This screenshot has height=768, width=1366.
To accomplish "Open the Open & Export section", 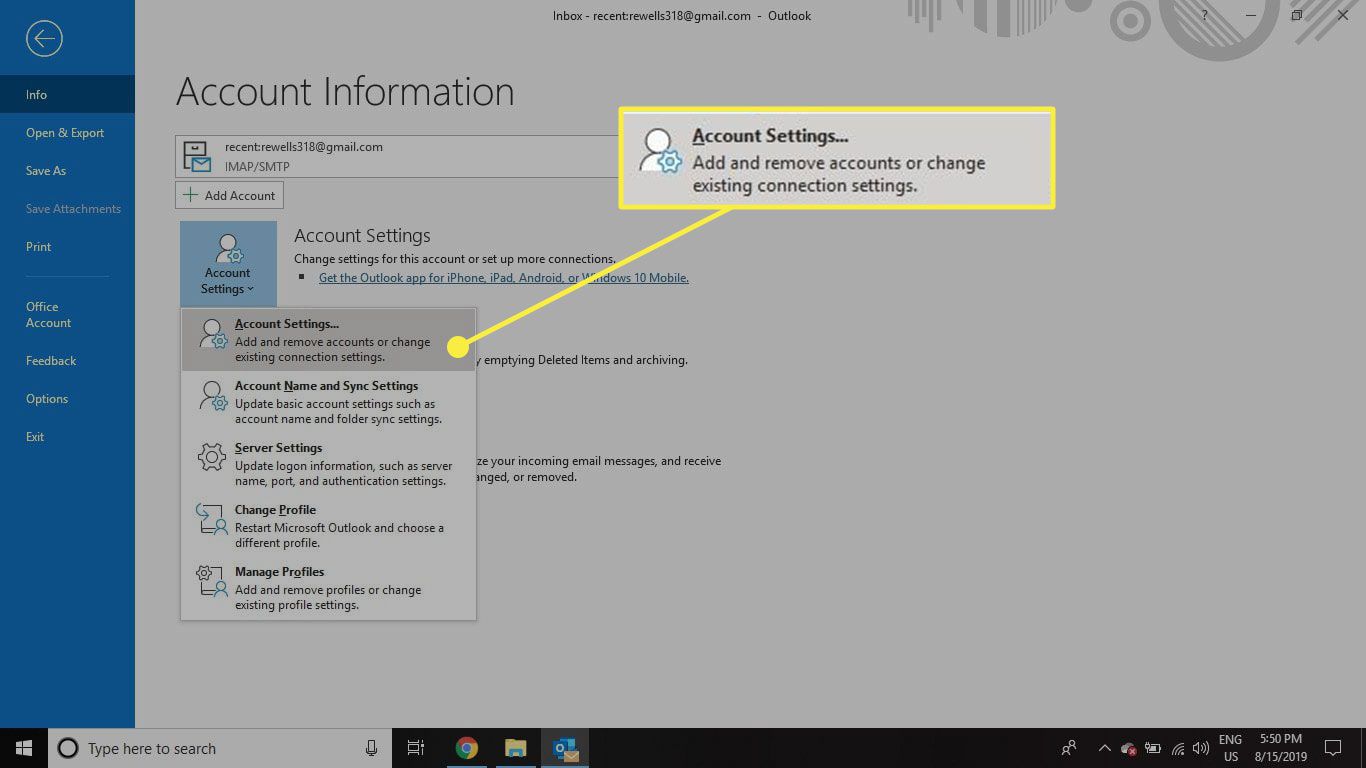I will pyautogui.click(x=67, y=132).
